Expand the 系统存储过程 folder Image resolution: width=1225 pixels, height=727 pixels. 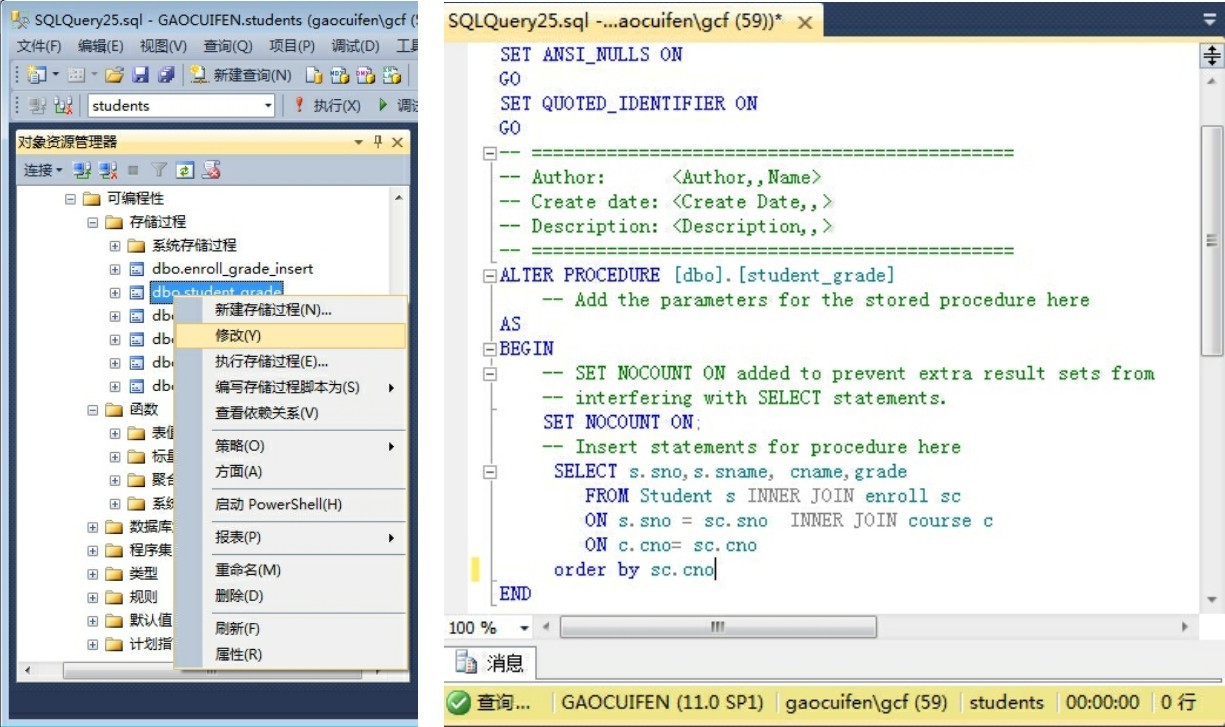115,245
